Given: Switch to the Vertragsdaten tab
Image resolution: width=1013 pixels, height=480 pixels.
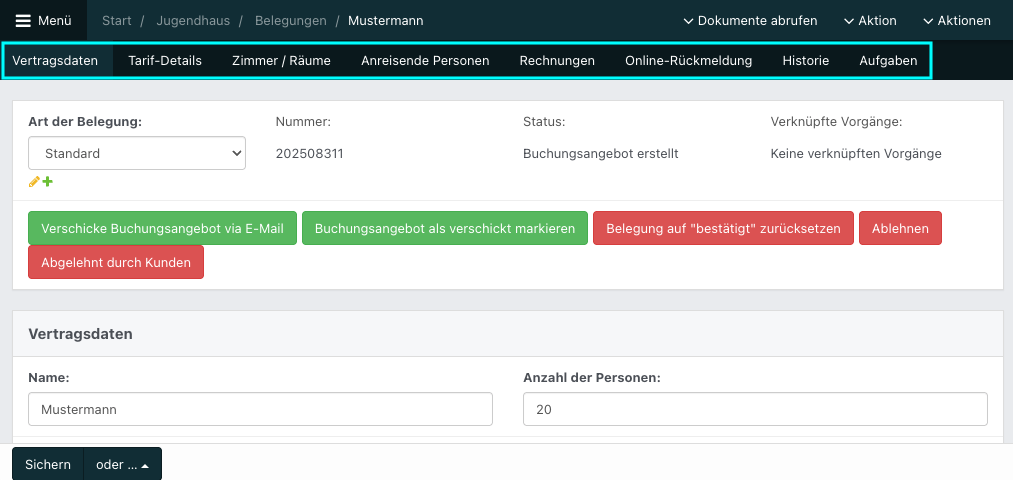Looking at the screenshot, I should (55, 61).
